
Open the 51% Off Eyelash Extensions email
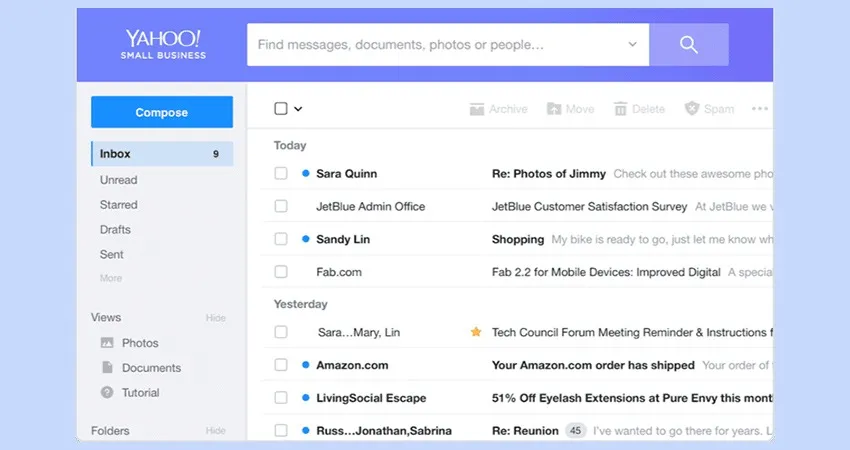pos(632,398)
